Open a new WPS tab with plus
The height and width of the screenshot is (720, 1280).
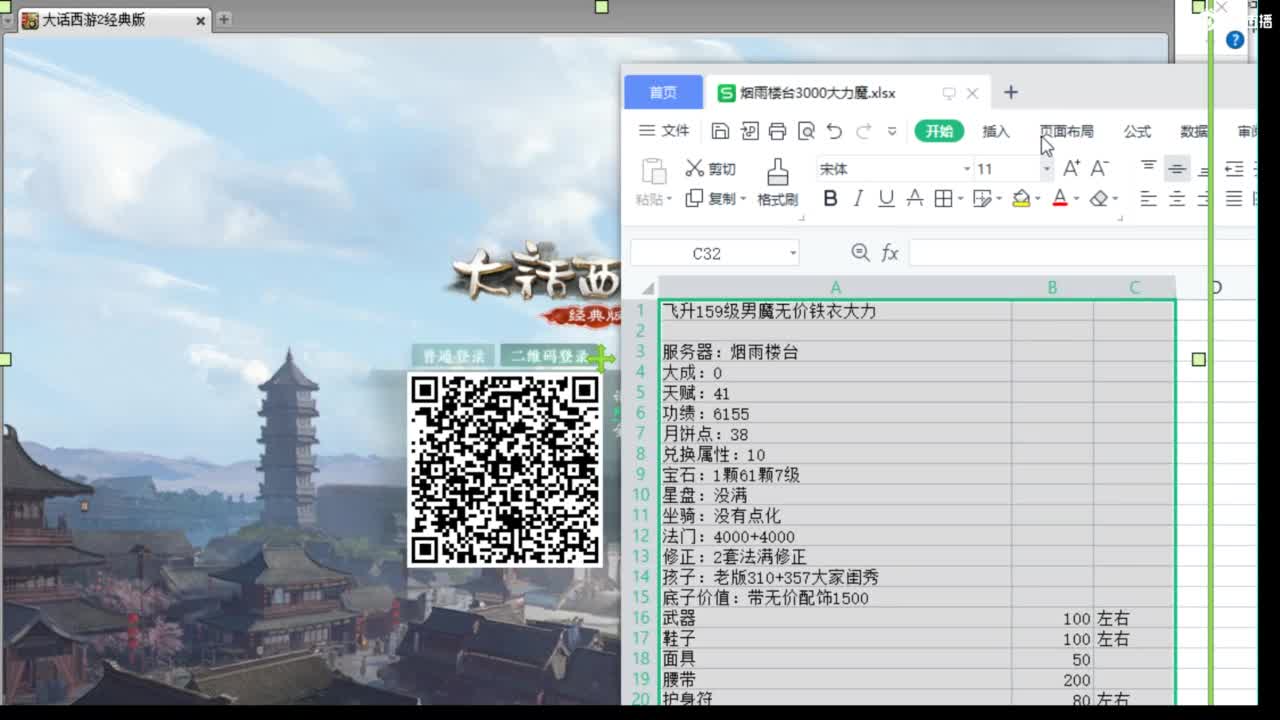pyautogui.click(x=1010, y=92)
